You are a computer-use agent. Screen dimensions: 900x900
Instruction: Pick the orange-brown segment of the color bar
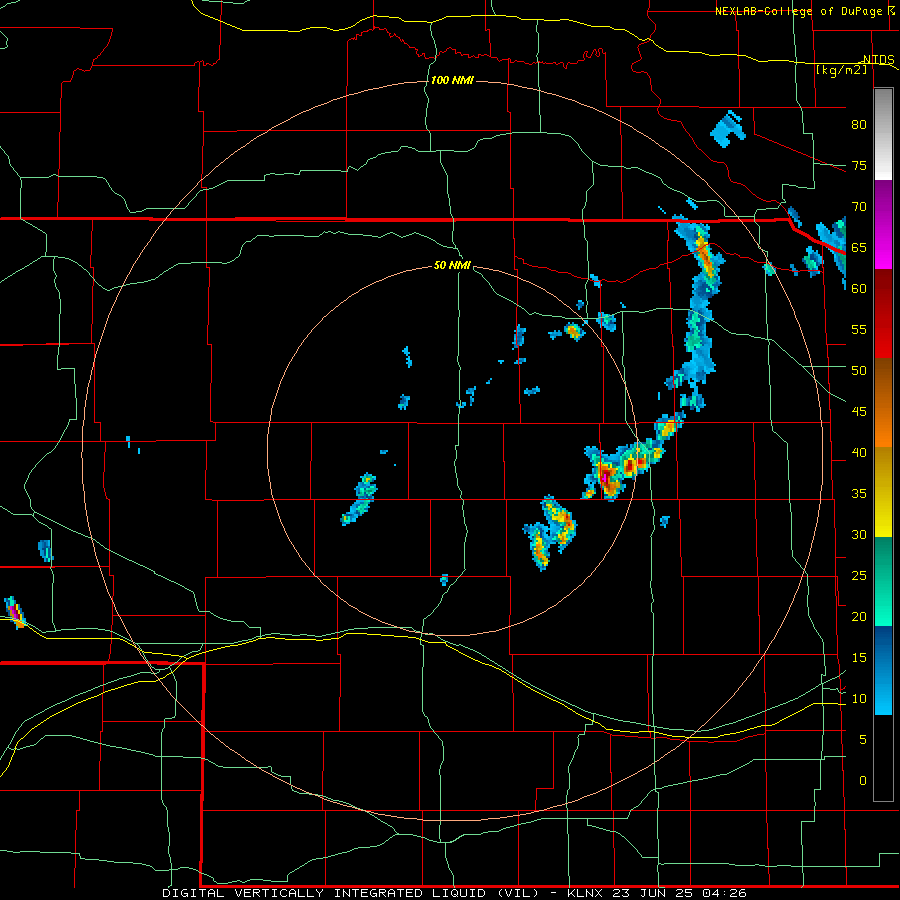click(883, 403)
